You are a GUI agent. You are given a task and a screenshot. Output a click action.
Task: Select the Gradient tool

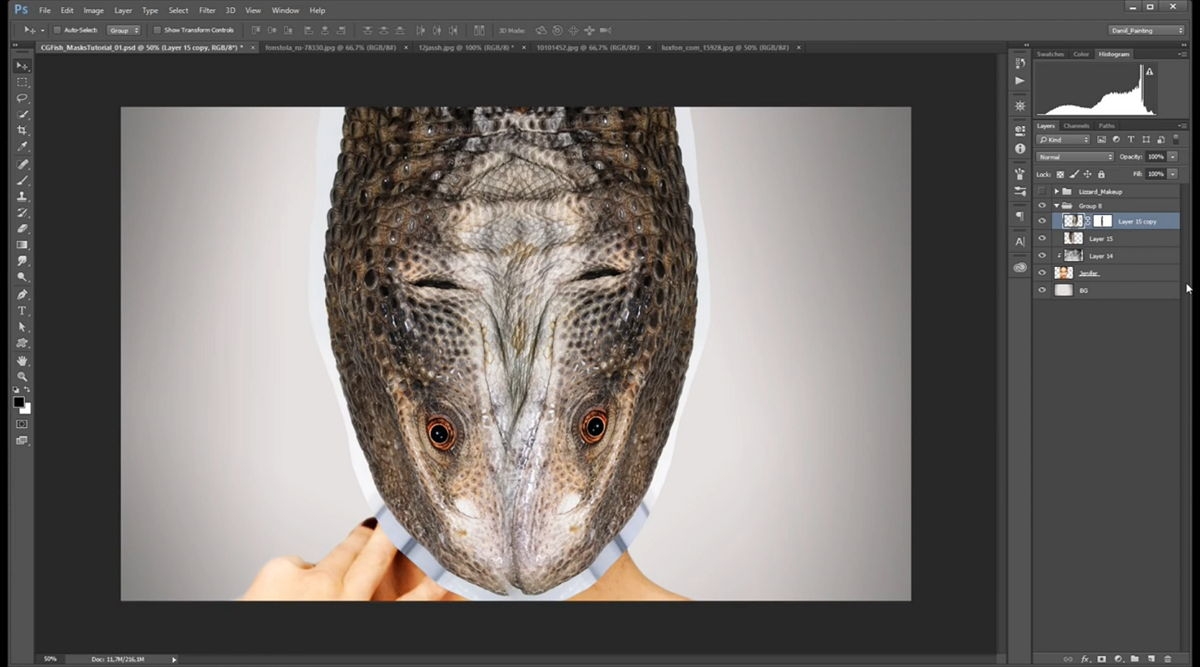(22, 245)
